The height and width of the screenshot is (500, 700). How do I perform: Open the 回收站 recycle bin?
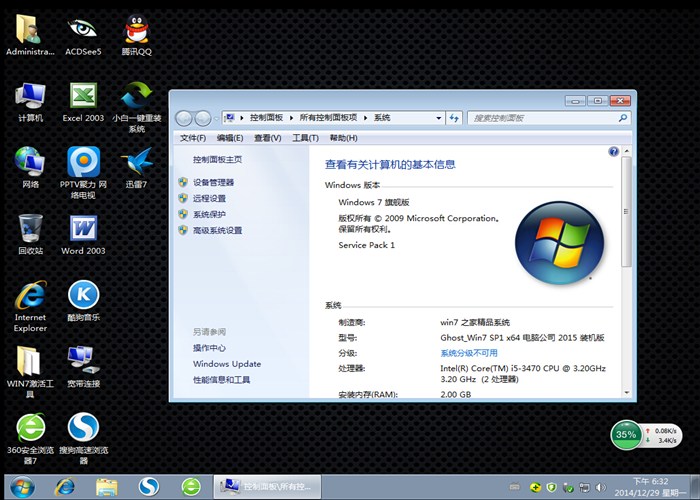coord(30,234)
